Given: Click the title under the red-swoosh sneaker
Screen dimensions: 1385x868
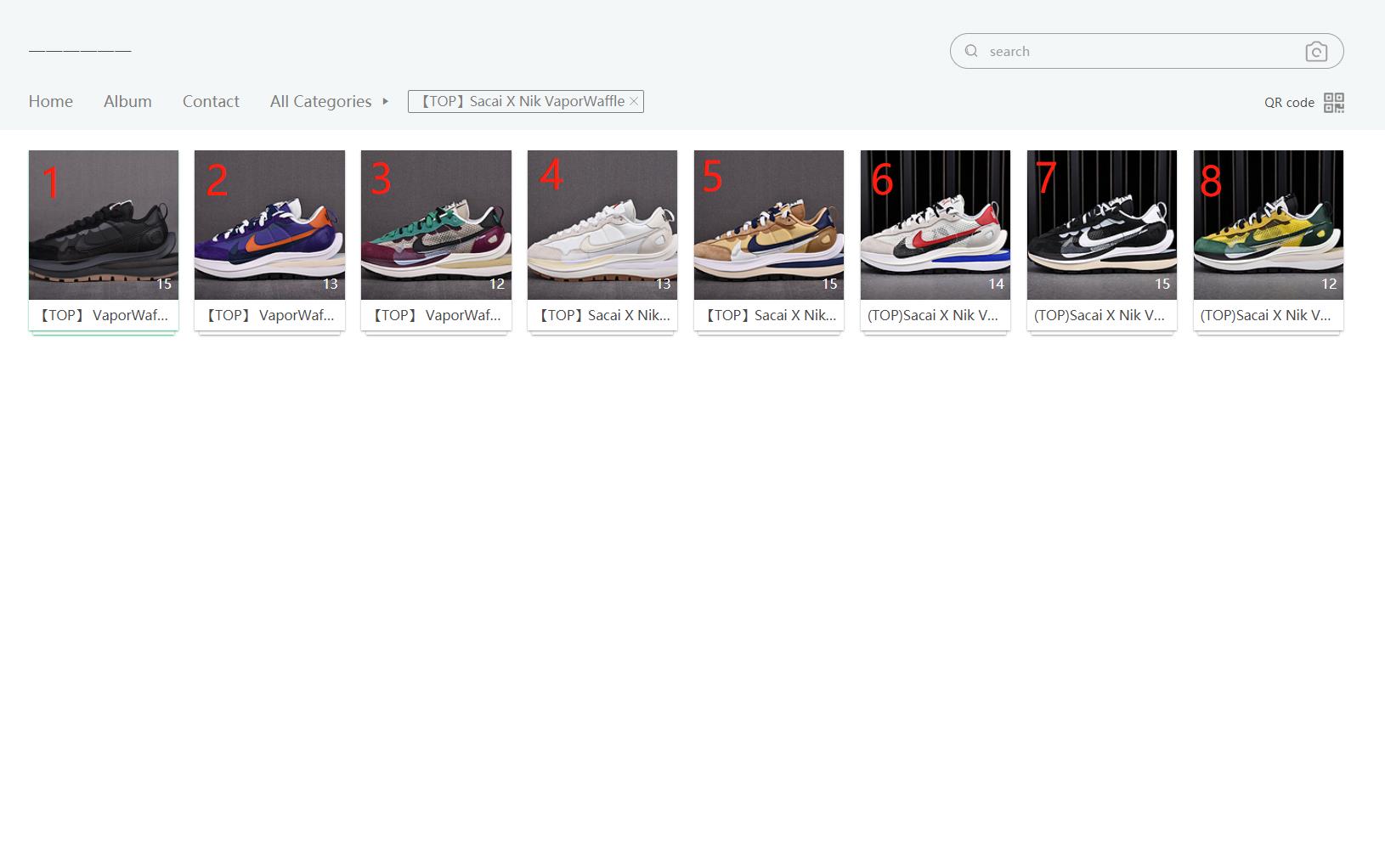Looking at the screenshot, I should click(933, 315).
